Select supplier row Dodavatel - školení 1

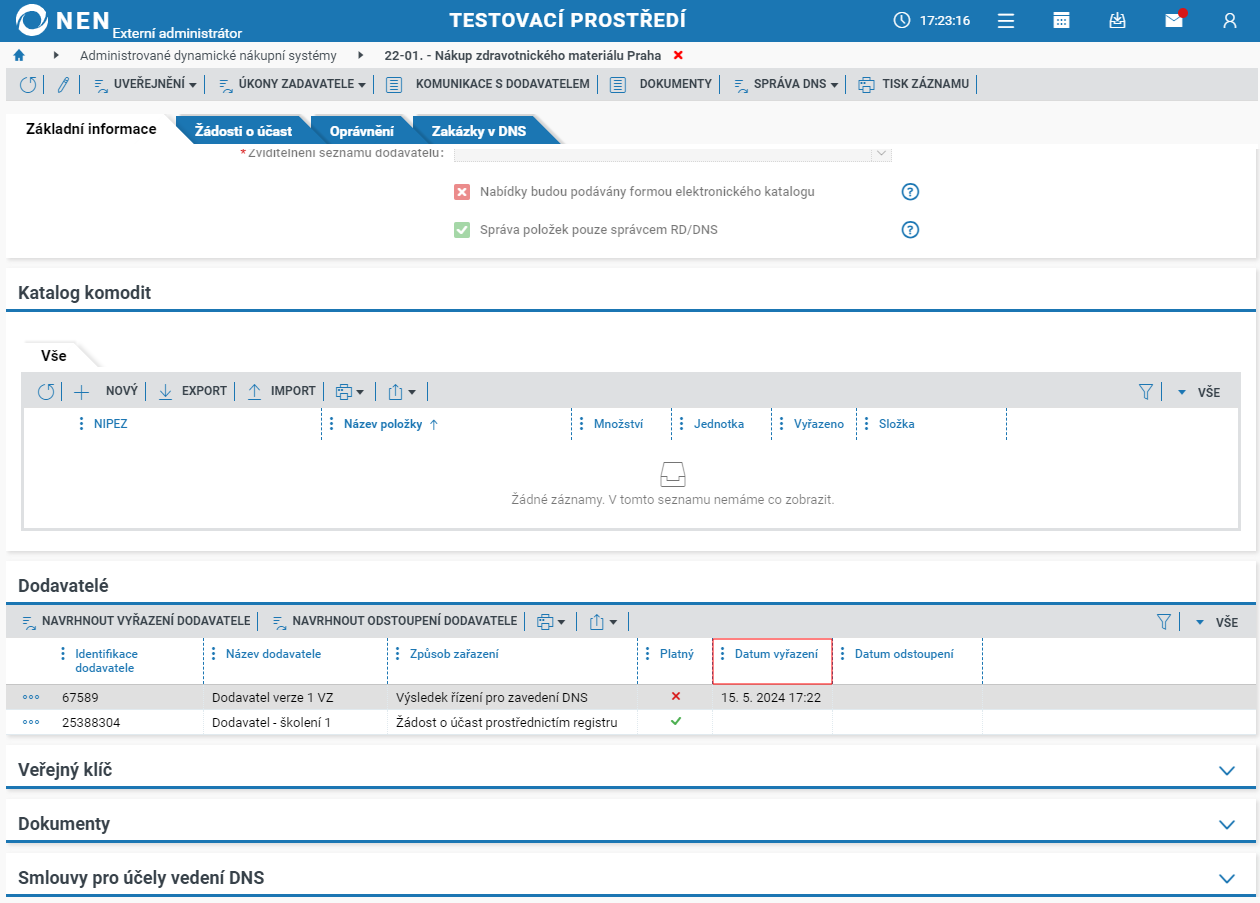(x=270, y=722)
